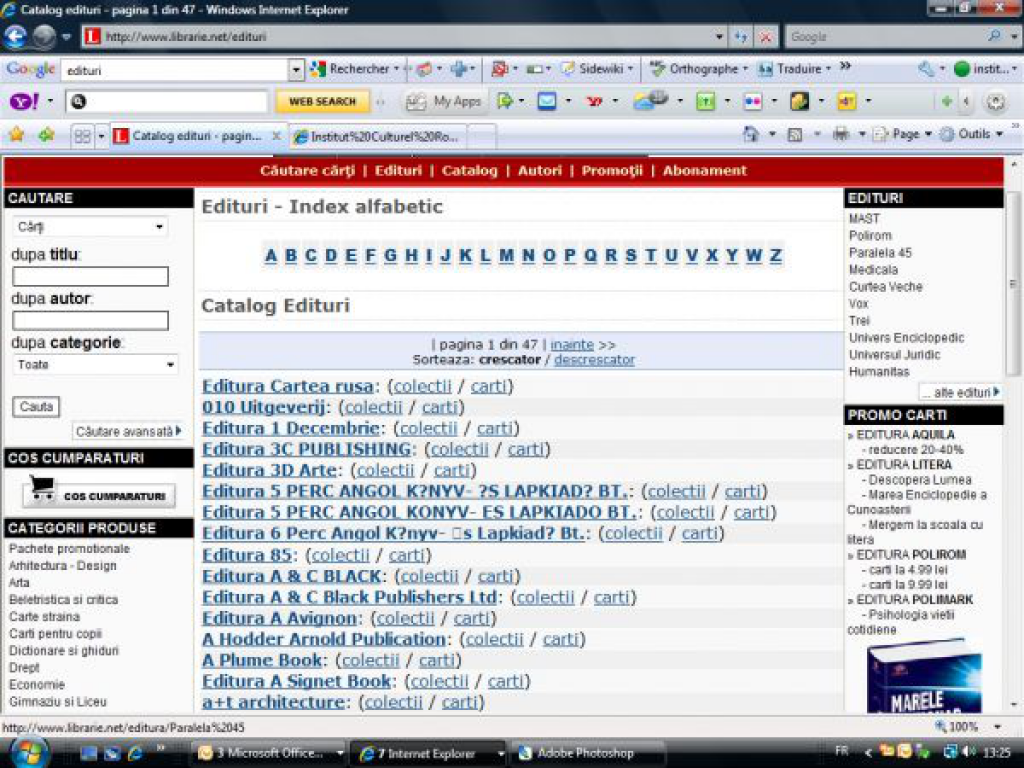Screen dimensions: 1024x768
Task: Open the Edituri menu item
Action: coord(398,171)
